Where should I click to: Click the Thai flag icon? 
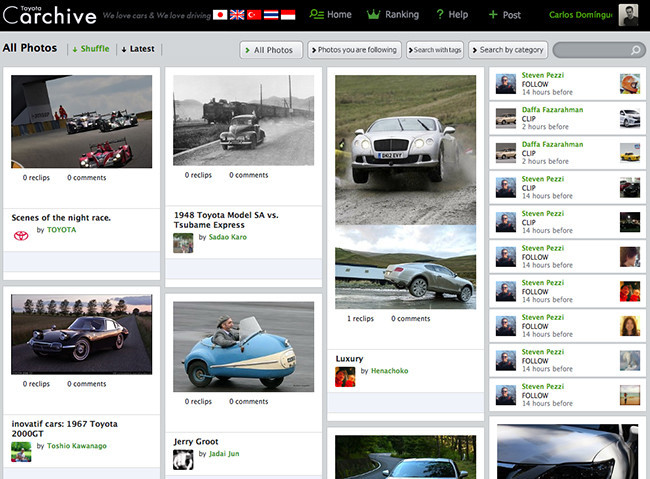tap(271, 15)
